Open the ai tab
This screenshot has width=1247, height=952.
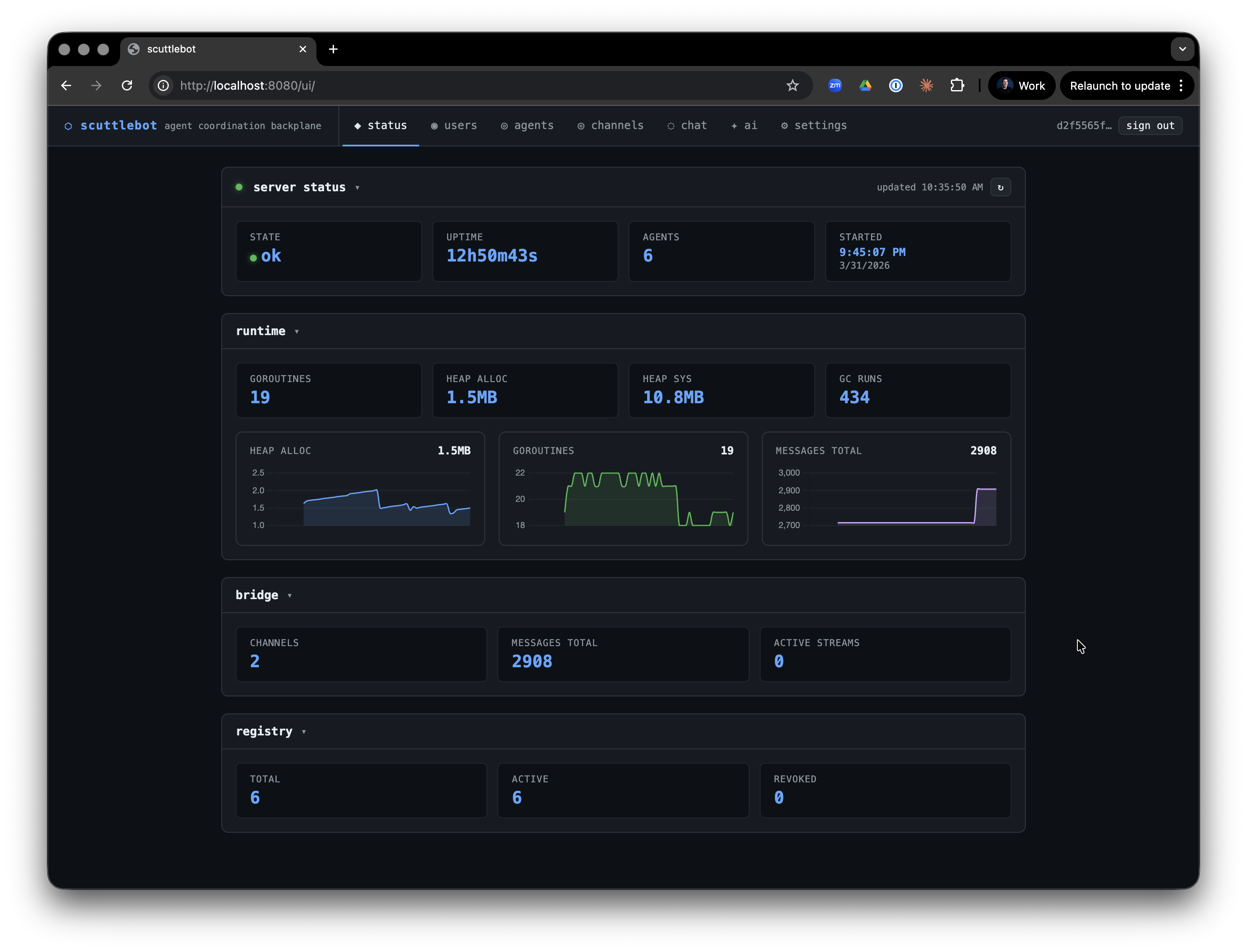pos(744,125)
